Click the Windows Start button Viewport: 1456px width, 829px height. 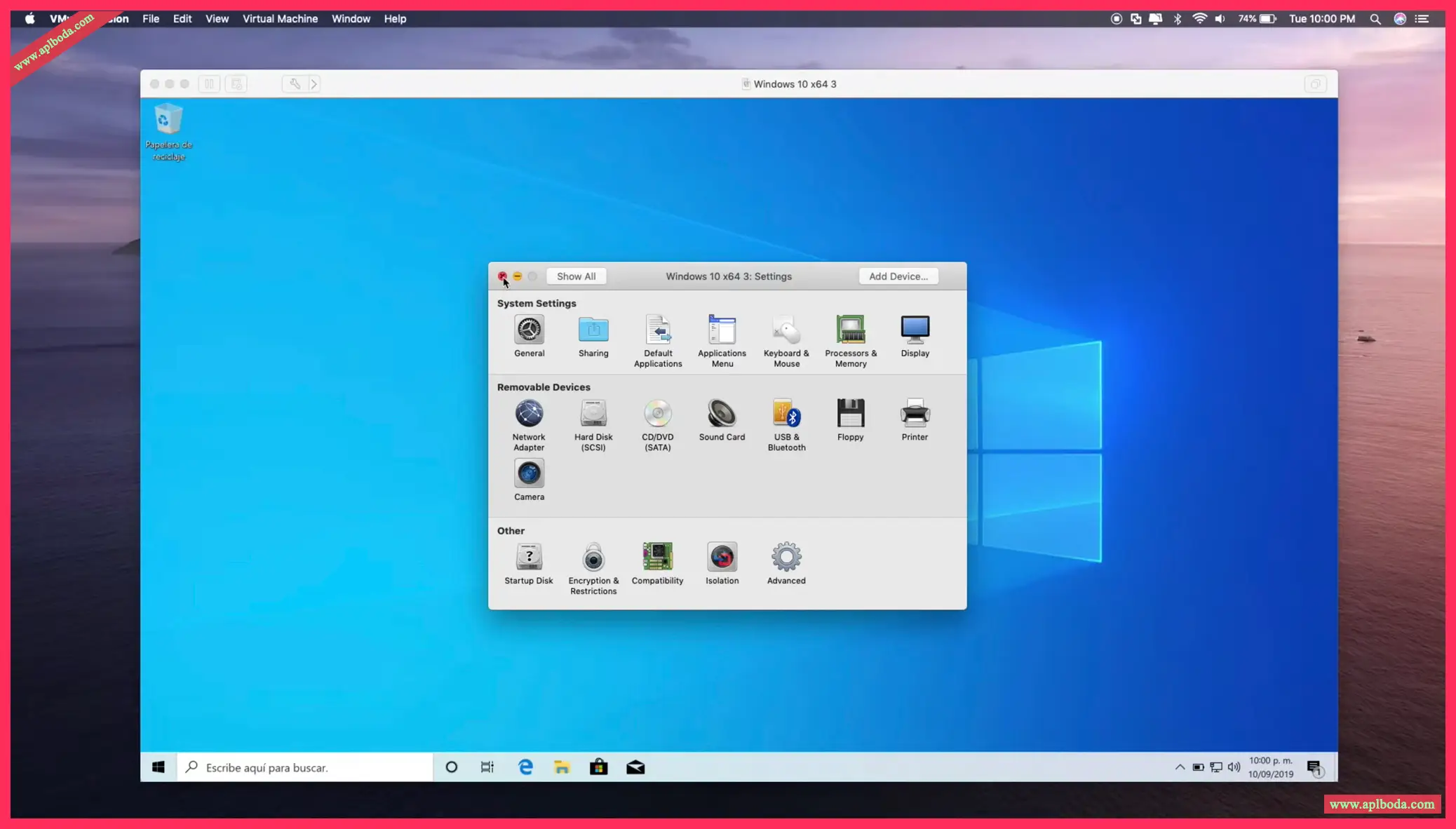[159, 767]
